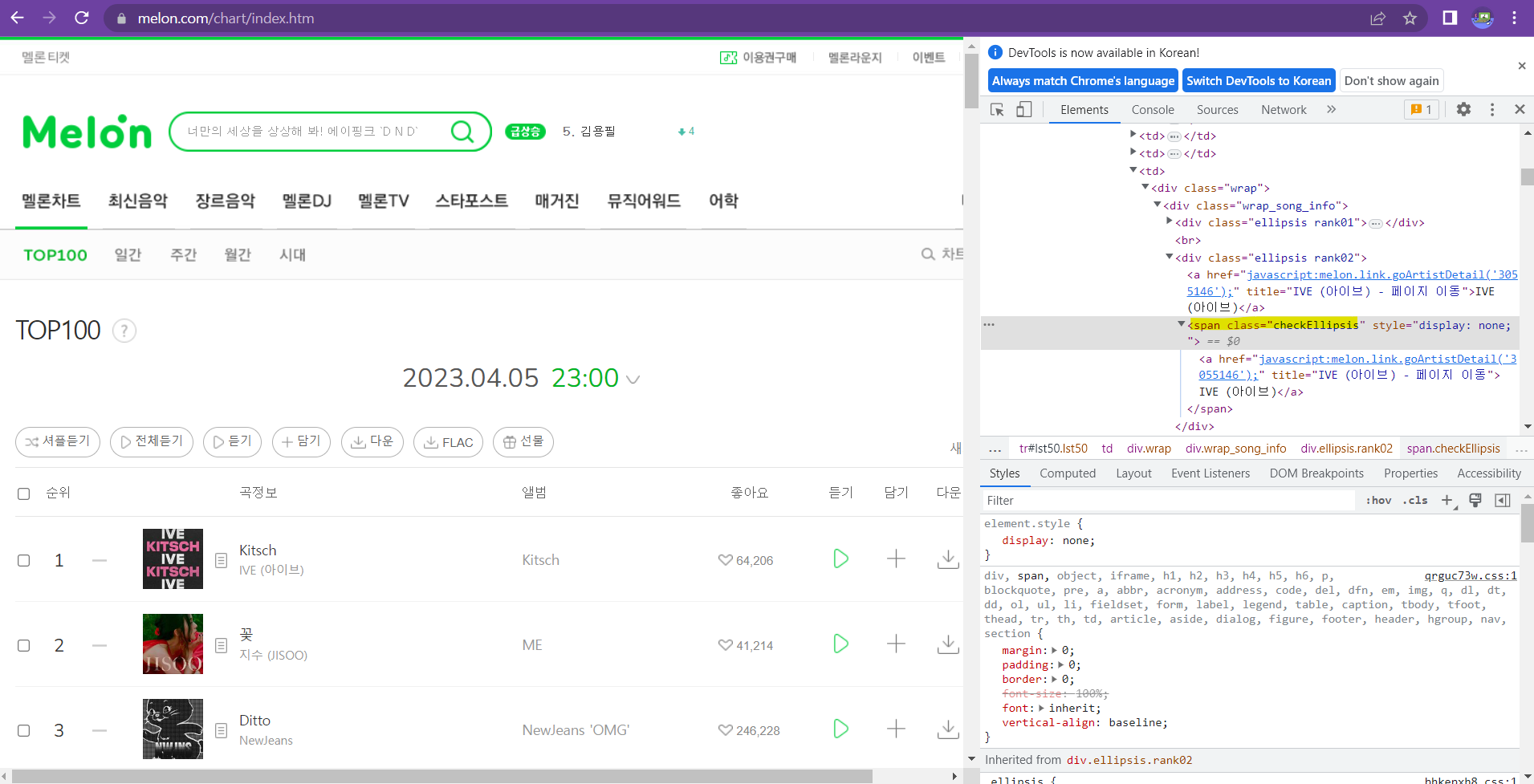The image size is (1534, 784).
Task: Open song details icon for Ditto
Action: tap(222, 730)
